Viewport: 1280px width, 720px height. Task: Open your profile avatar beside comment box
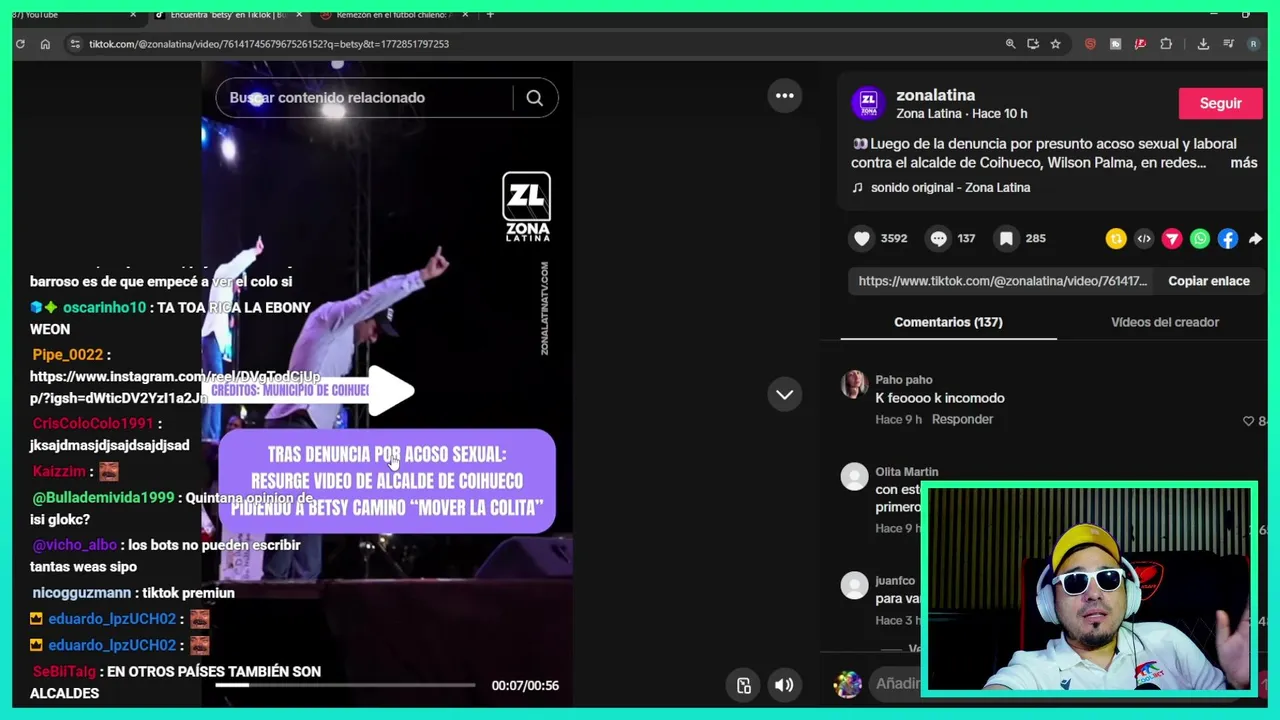click(848, 684)
